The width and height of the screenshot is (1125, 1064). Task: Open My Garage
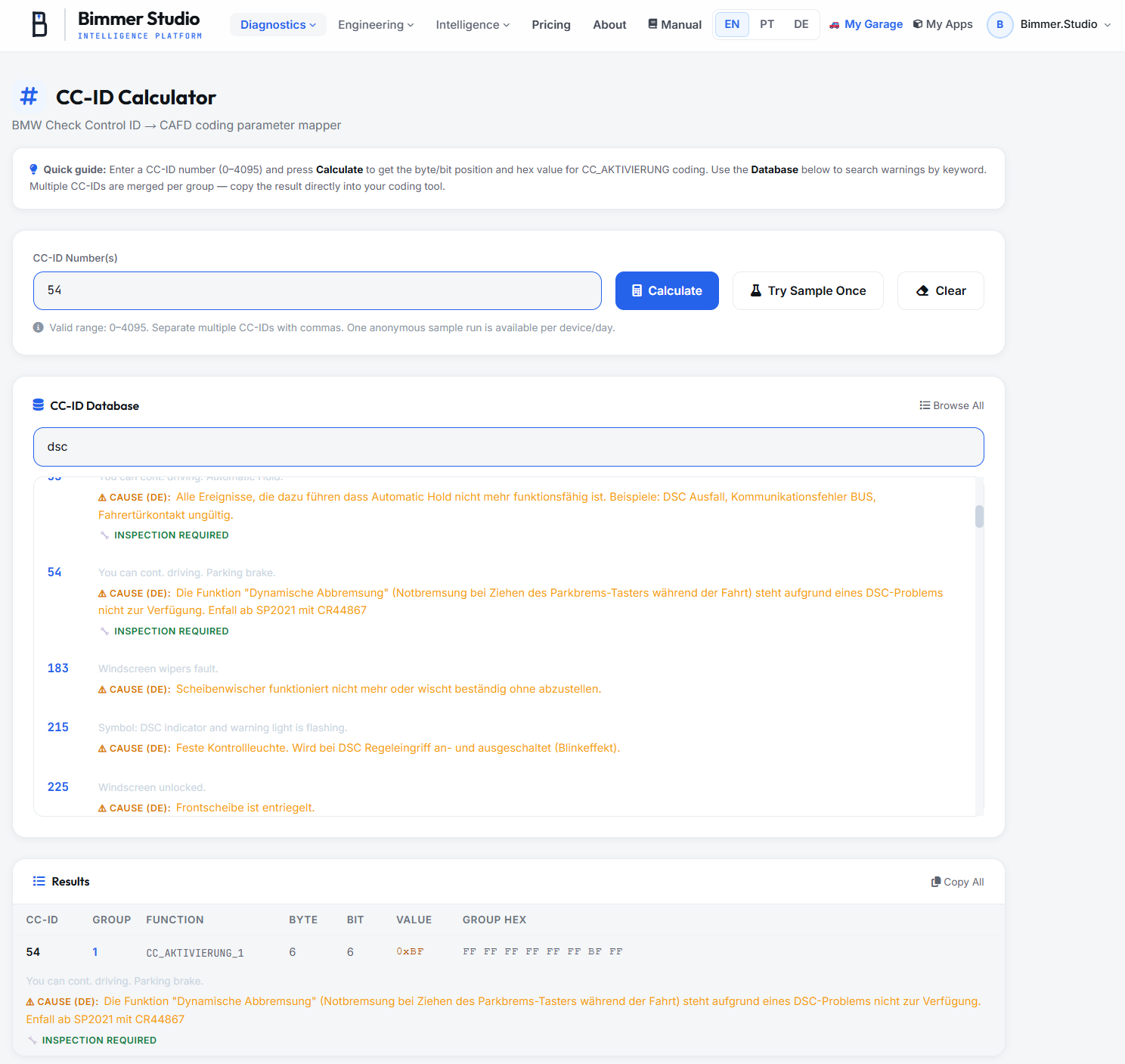pyautogui.click(x=866, y=24)
